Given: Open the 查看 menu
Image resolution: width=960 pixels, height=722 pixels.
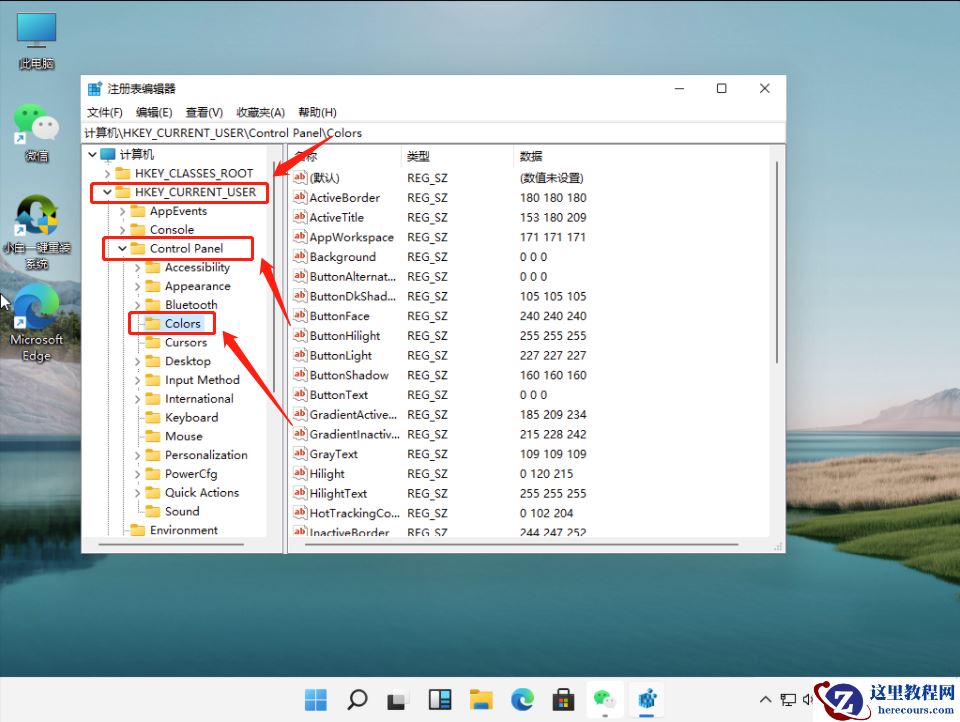Looking at the screenshot, I should [203, 111].
